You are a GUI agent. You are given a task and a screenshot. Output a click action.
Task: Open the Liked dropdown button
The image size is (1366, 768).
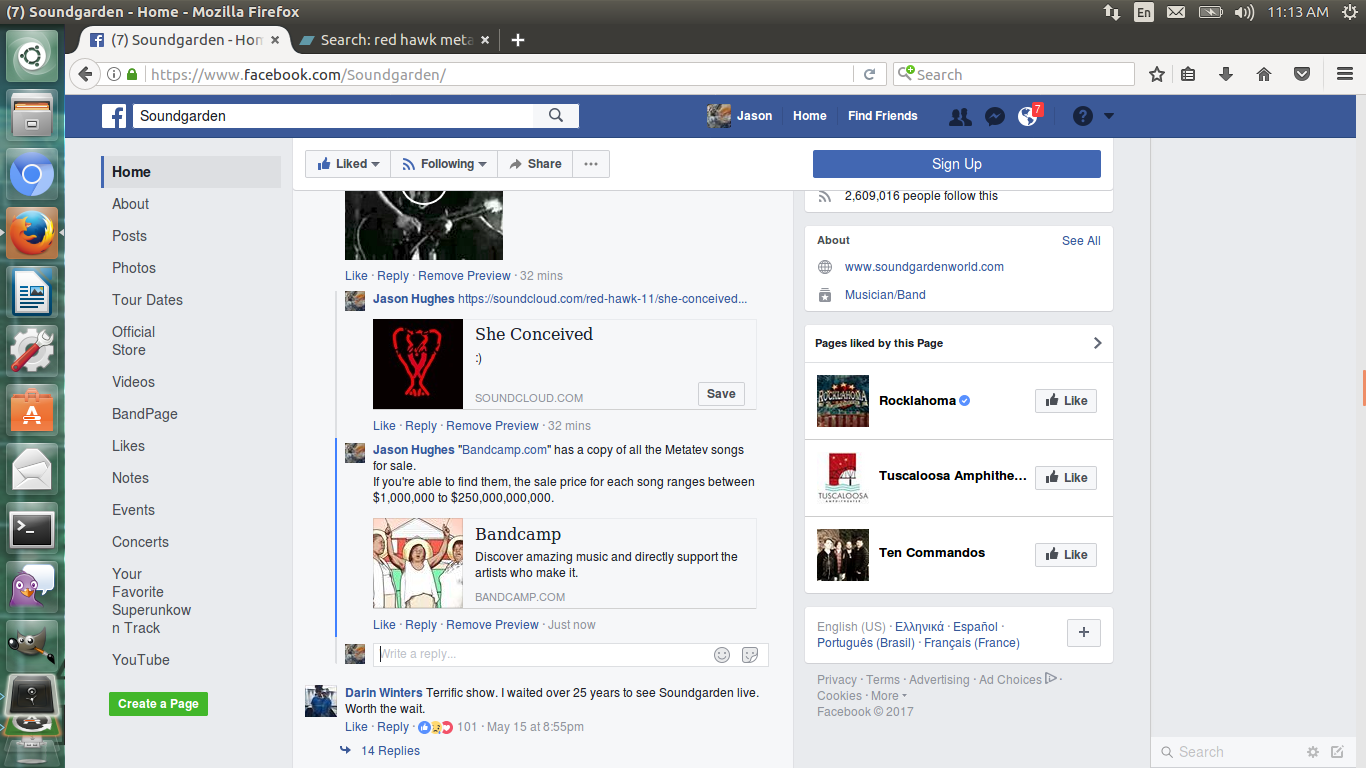pyautogui.click(x=348, y=164)
